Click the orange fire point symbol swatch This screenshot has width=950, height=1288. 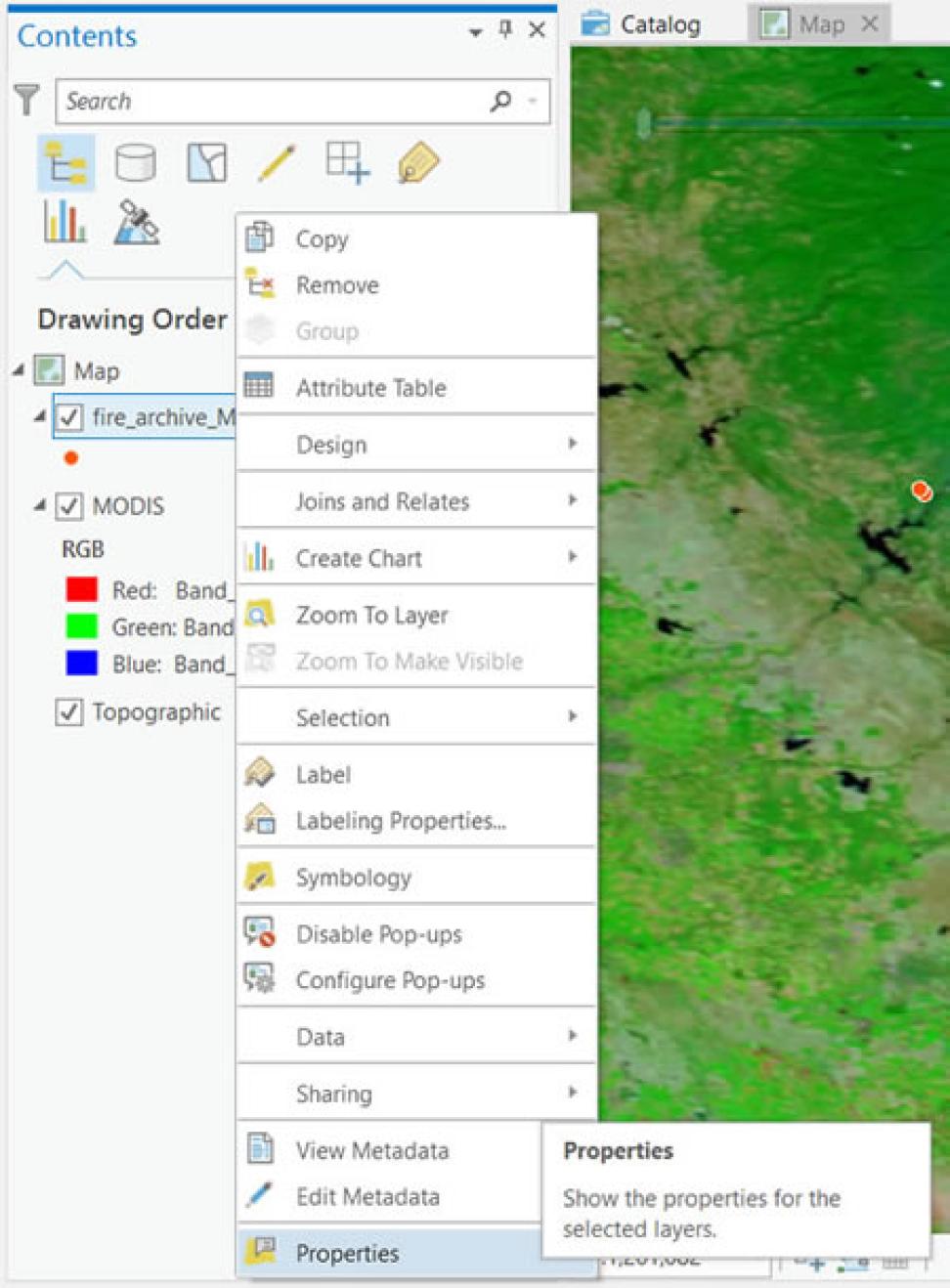coord(70,457)
